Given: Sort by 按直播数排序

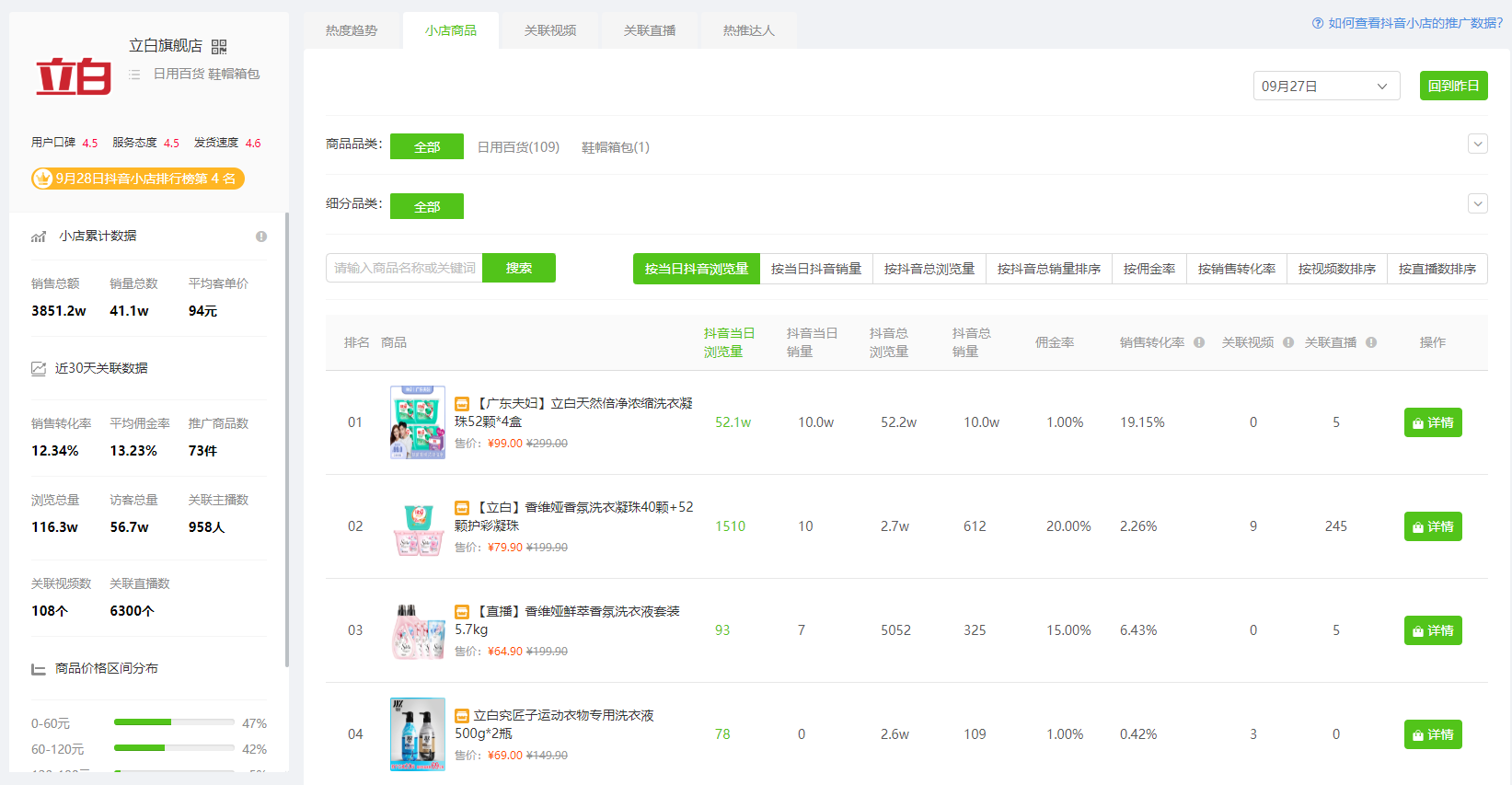Looking at the screenshot, I should 1437,269.
